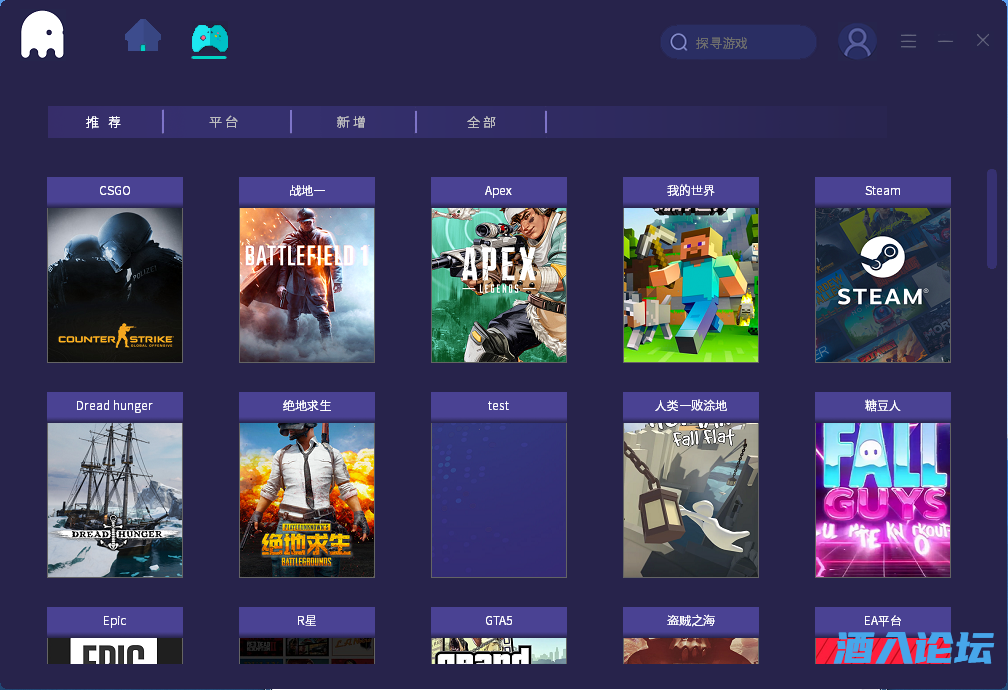The width and height of the screenshot is (1008, 690).
Task: Switch to the 推荐 tab
Action: (104, 122)
